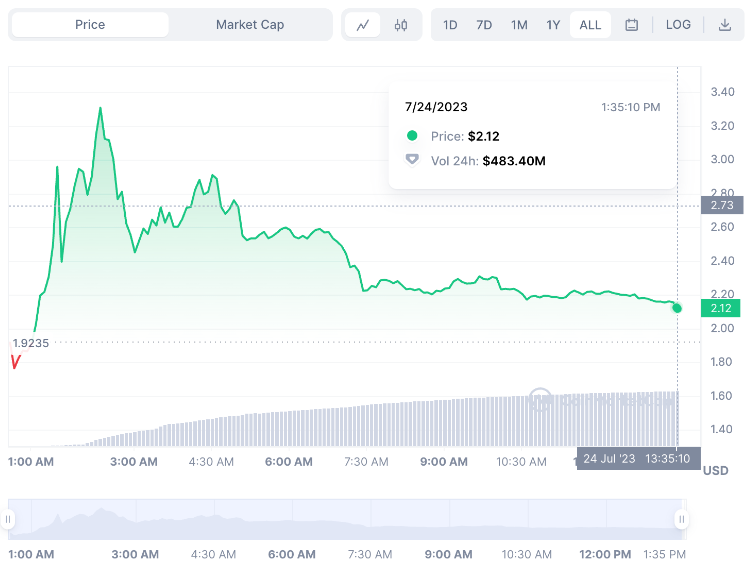Select the Market Cap tab
The width and height of the screenshot is (755, 572).
tap(250, 25)
